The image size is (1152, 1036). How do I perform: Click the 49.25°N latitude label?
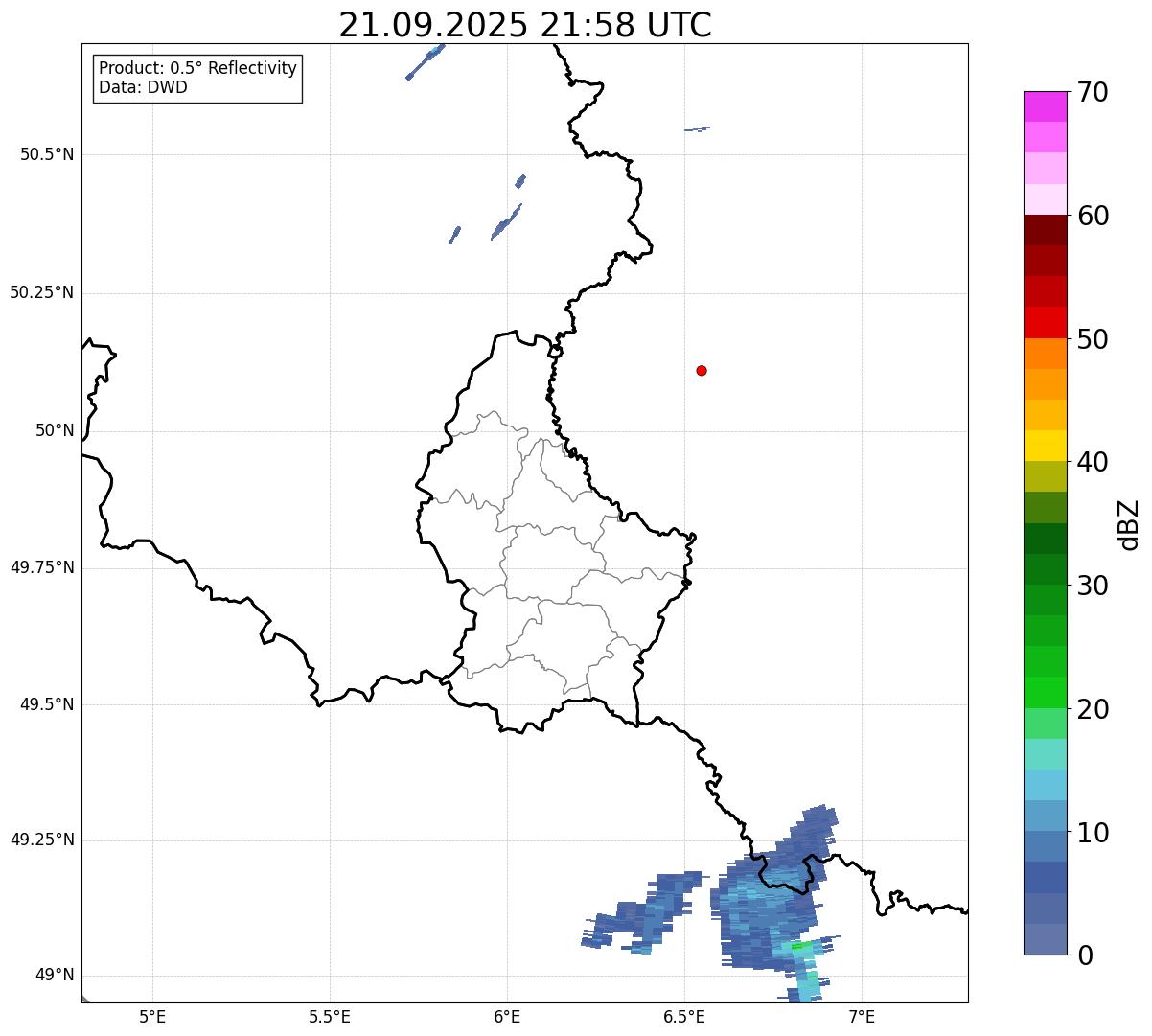click(x=41, y=840)
